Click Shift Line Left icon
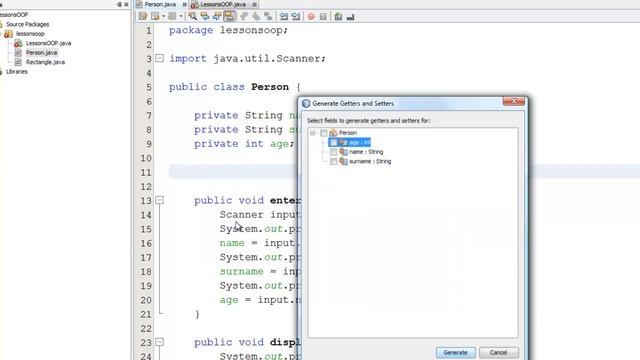640x360 pixels. click(x=283, y=16)
